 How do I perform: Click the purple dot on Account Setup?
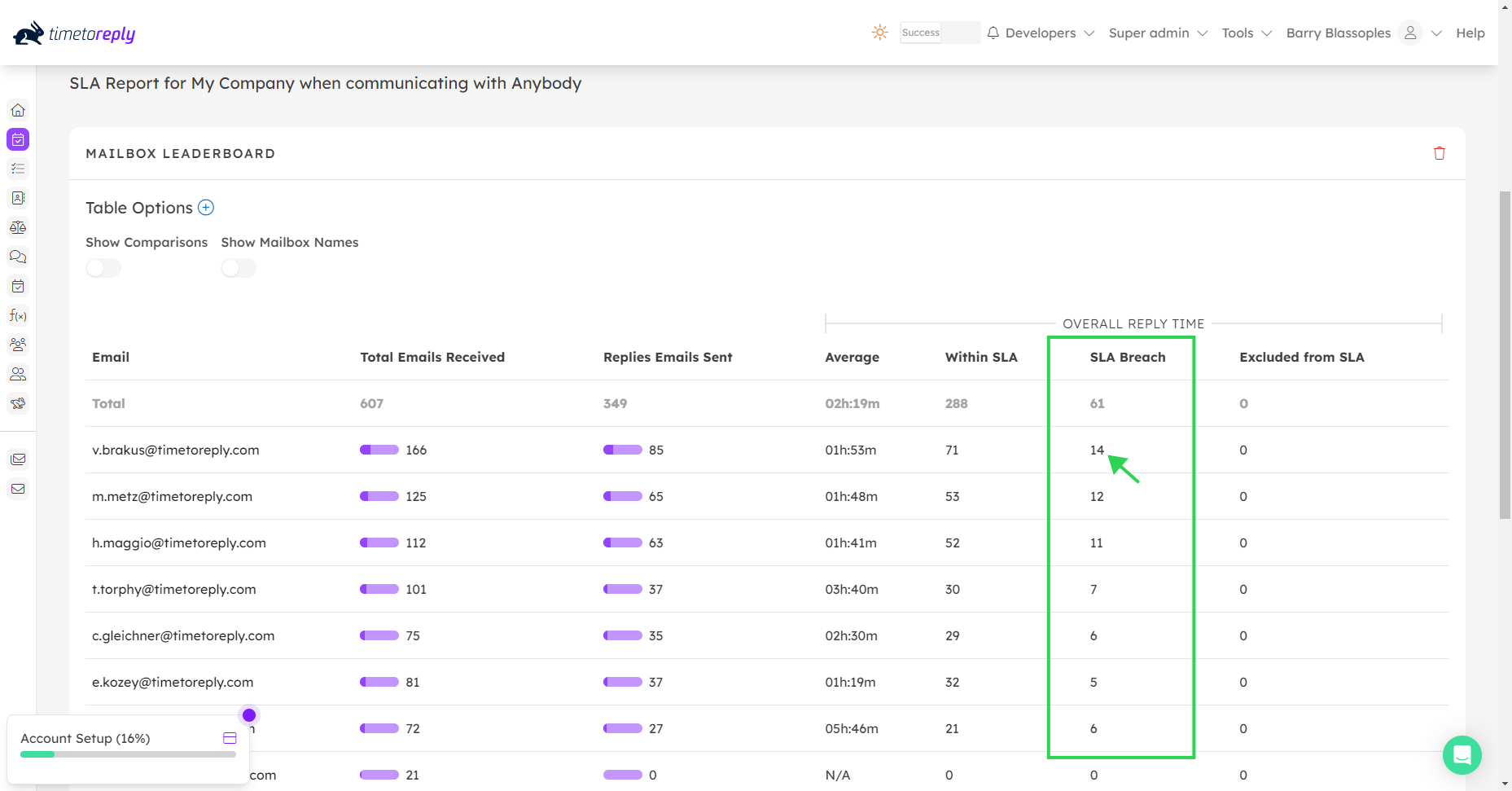[x=249, y=715]
